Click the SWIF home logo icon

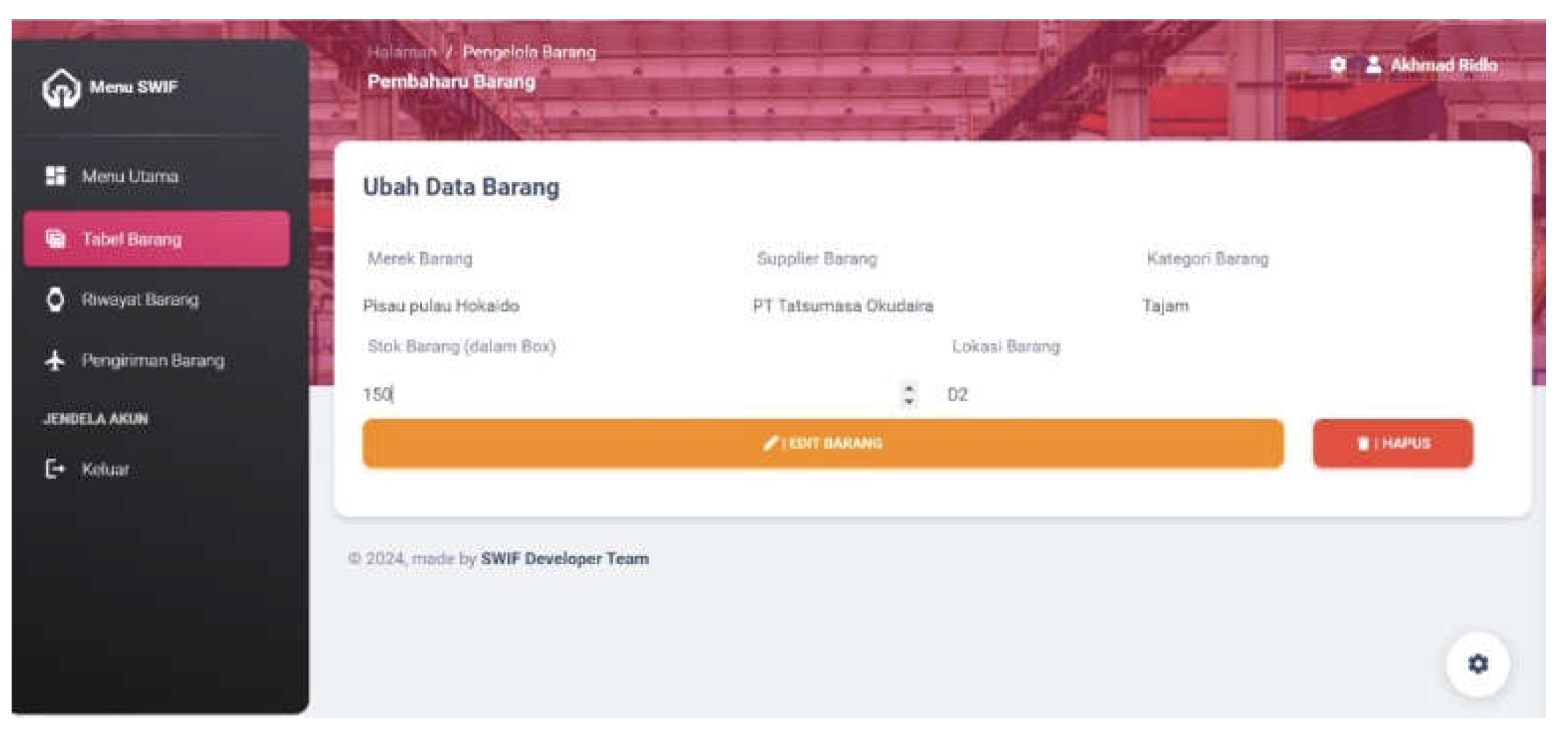61,88
